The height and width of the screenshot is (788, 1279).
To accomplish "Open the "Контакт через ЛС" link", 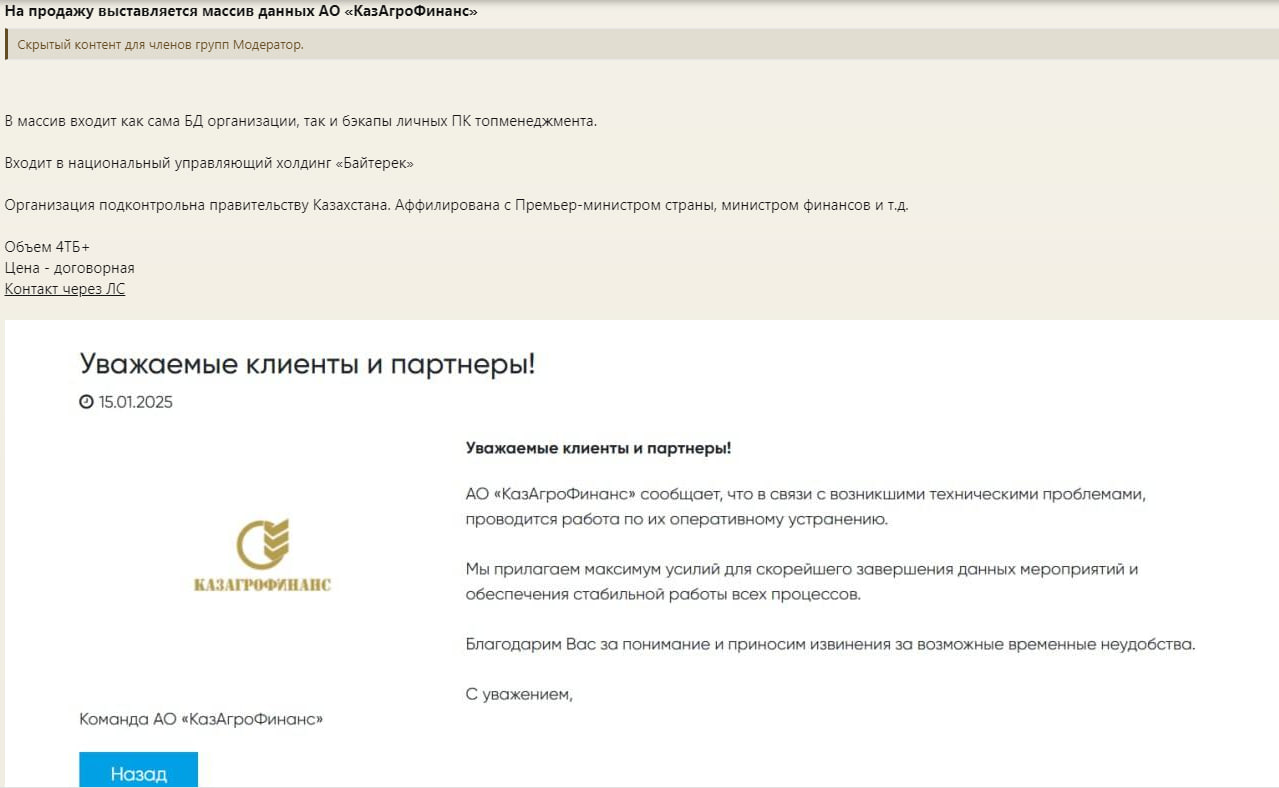I will pyautogui.click(x=65, y=289).
